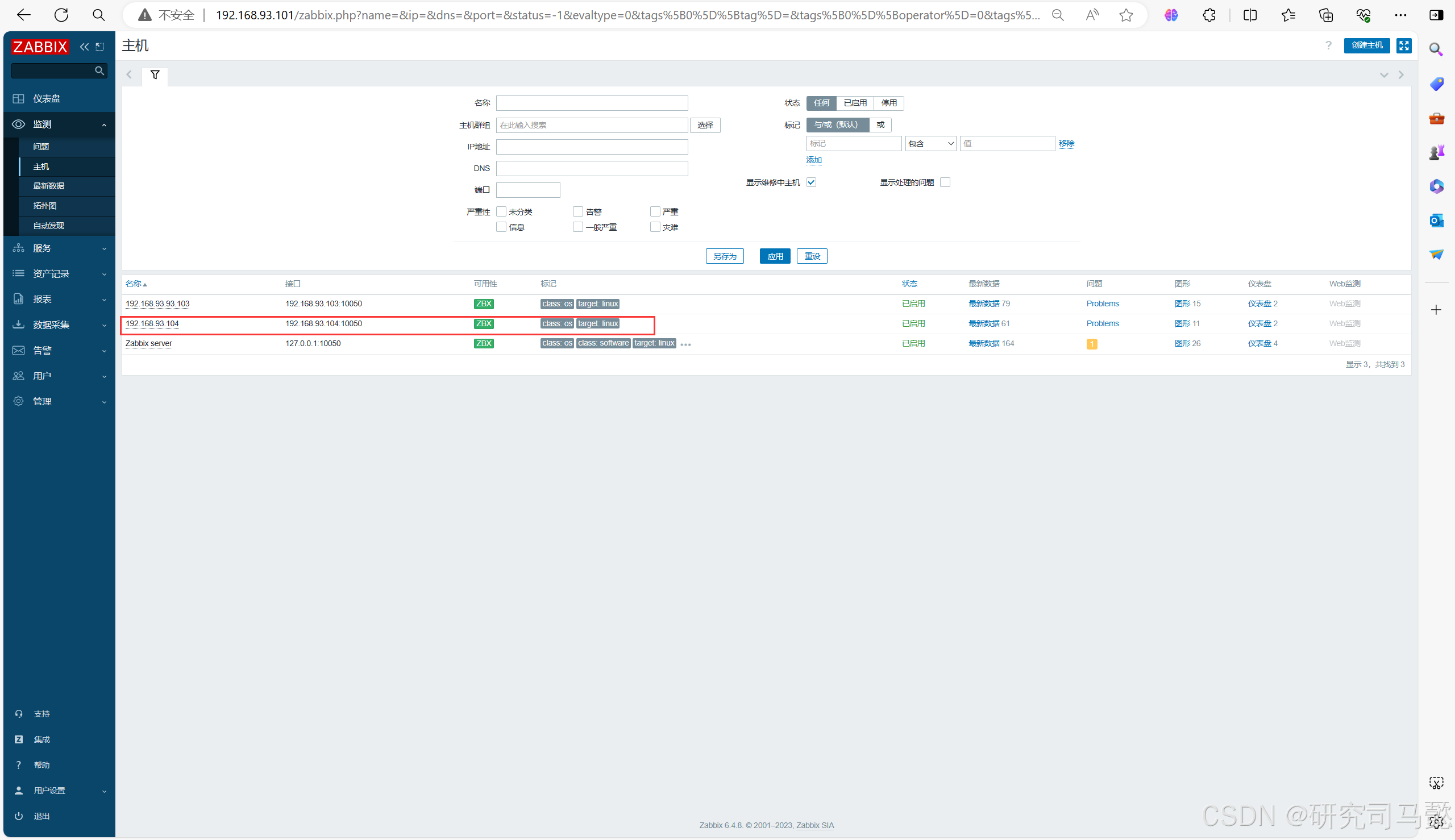Check 显示处理的问题 checkbox

point(945,182)
